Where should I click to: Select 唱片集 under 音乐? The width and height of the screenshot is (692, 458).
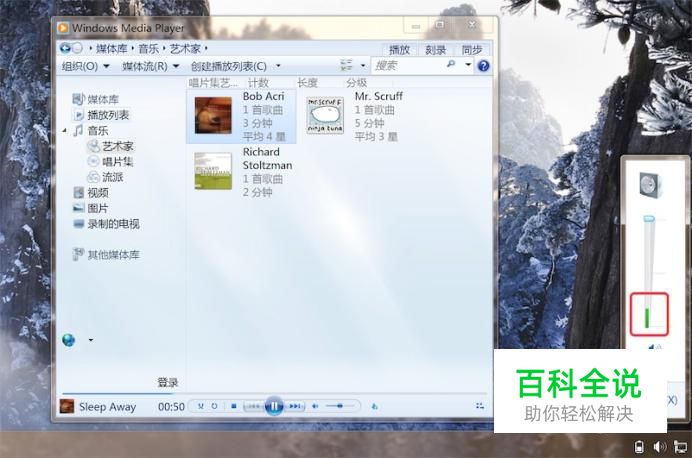[x=110, y=161]
